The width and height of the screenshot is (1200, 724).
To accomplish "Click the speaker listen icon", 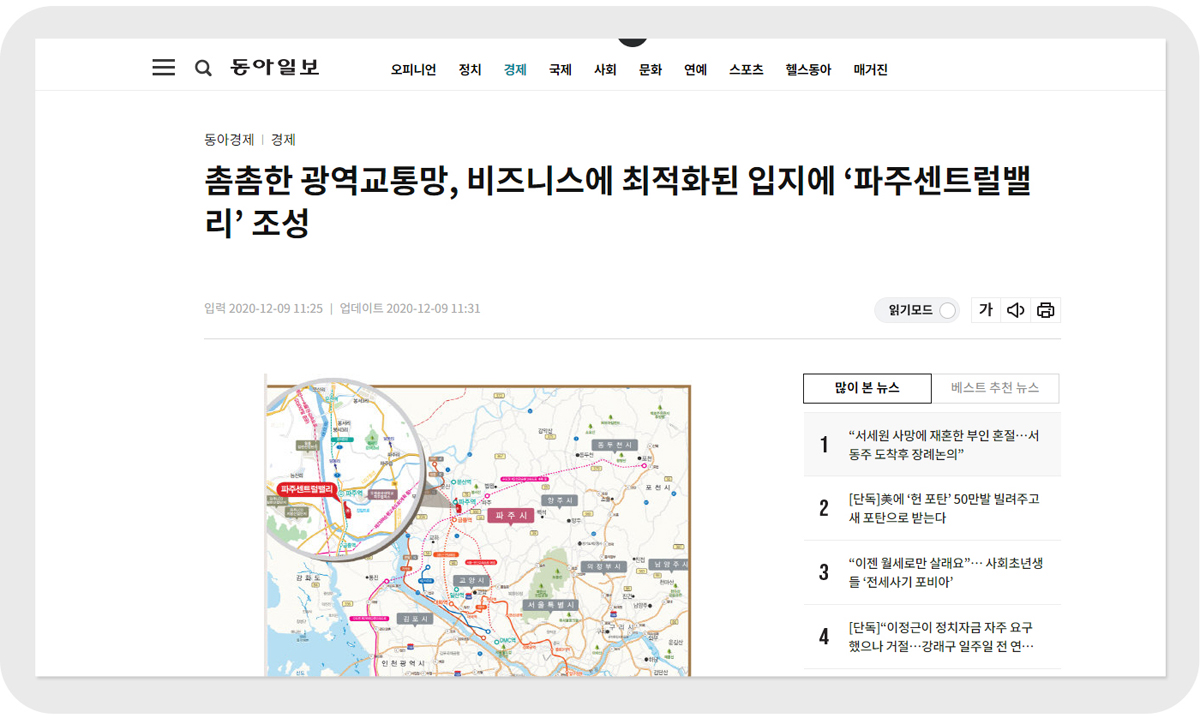I will click(1015, 310).
